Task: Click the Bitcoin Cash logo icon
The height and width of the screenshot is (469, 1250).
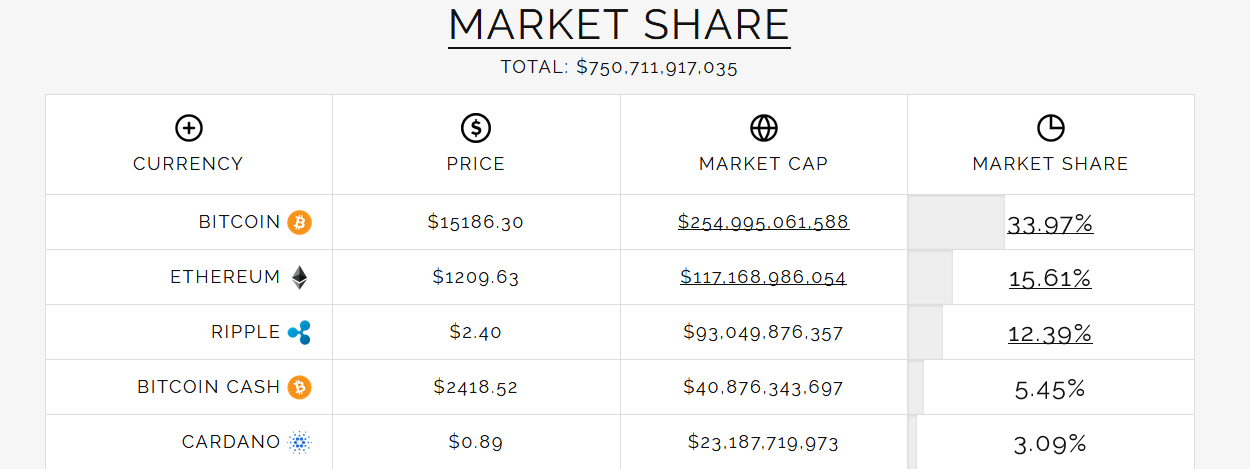Action: (300, 387)
